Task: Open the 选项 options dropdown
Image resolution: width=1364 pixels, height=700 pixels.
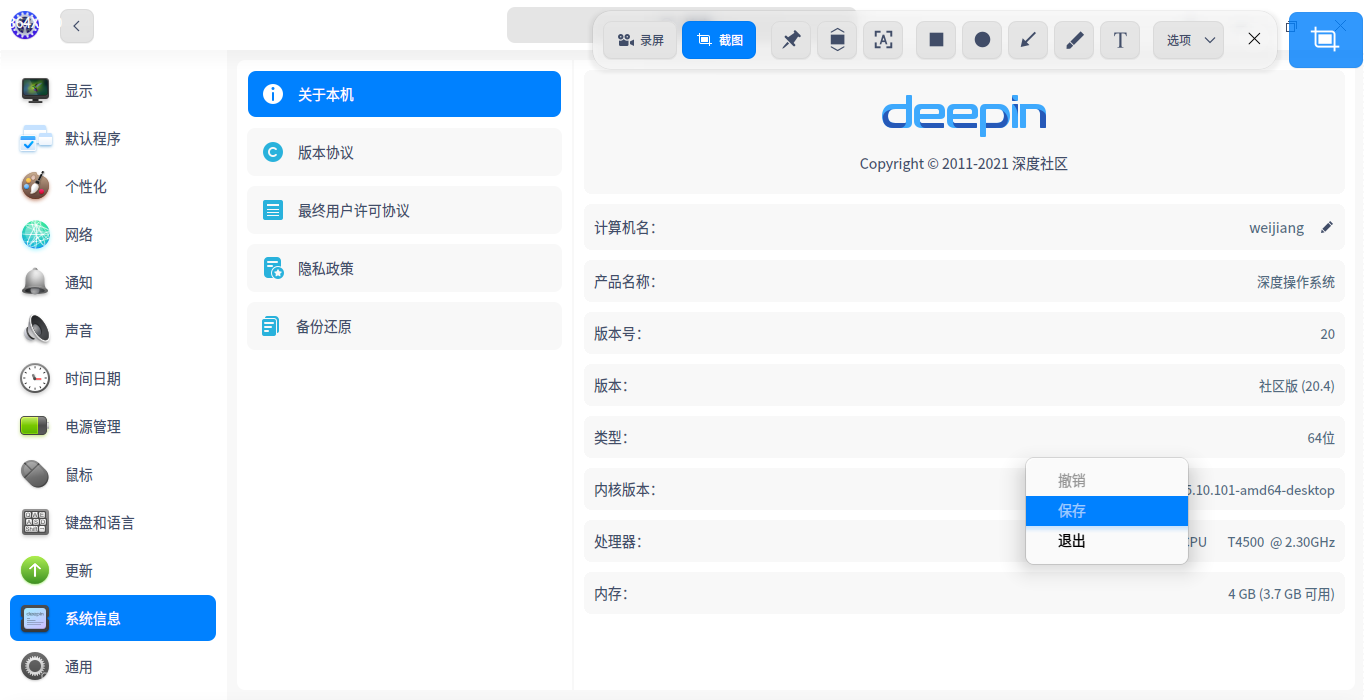Action: pyautogui.click(x=1187, y=40)
